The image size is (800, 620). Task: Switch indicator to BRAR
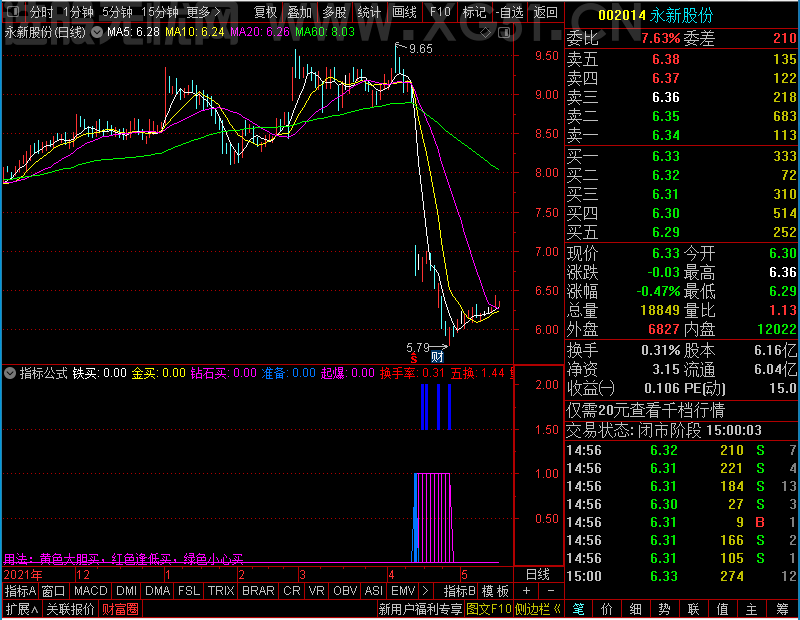pyautogui.click(x=258, y=591)
